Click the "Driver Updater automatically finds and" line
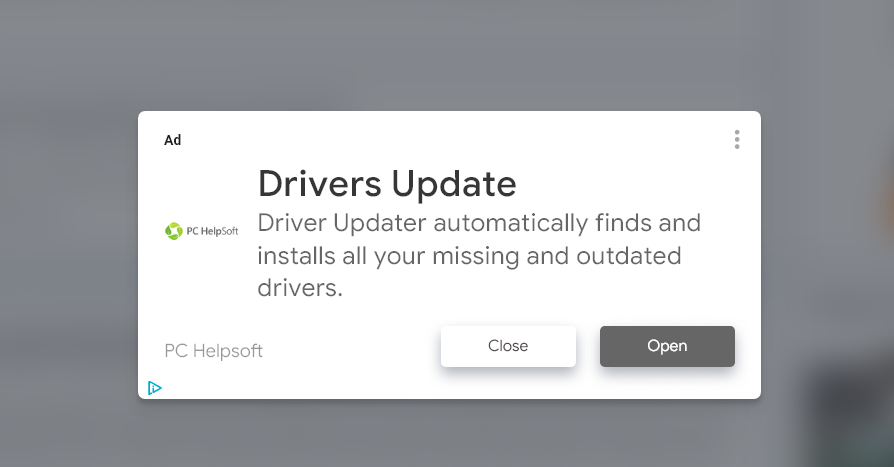This screenshot has height=467, width=894. click(479, 223)
